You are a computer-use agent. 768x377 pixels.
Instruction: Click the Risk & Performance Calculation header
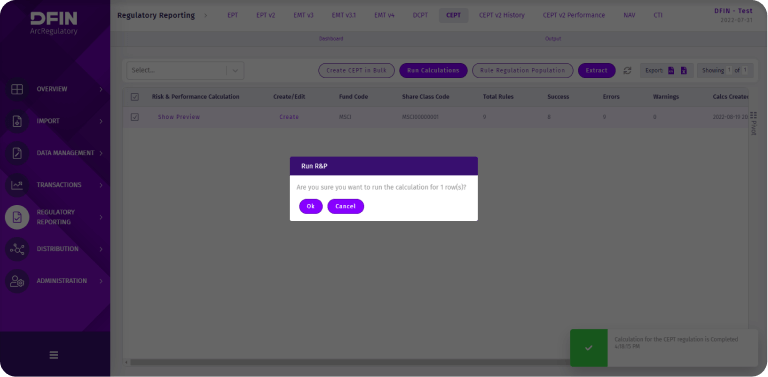[195, 97]
